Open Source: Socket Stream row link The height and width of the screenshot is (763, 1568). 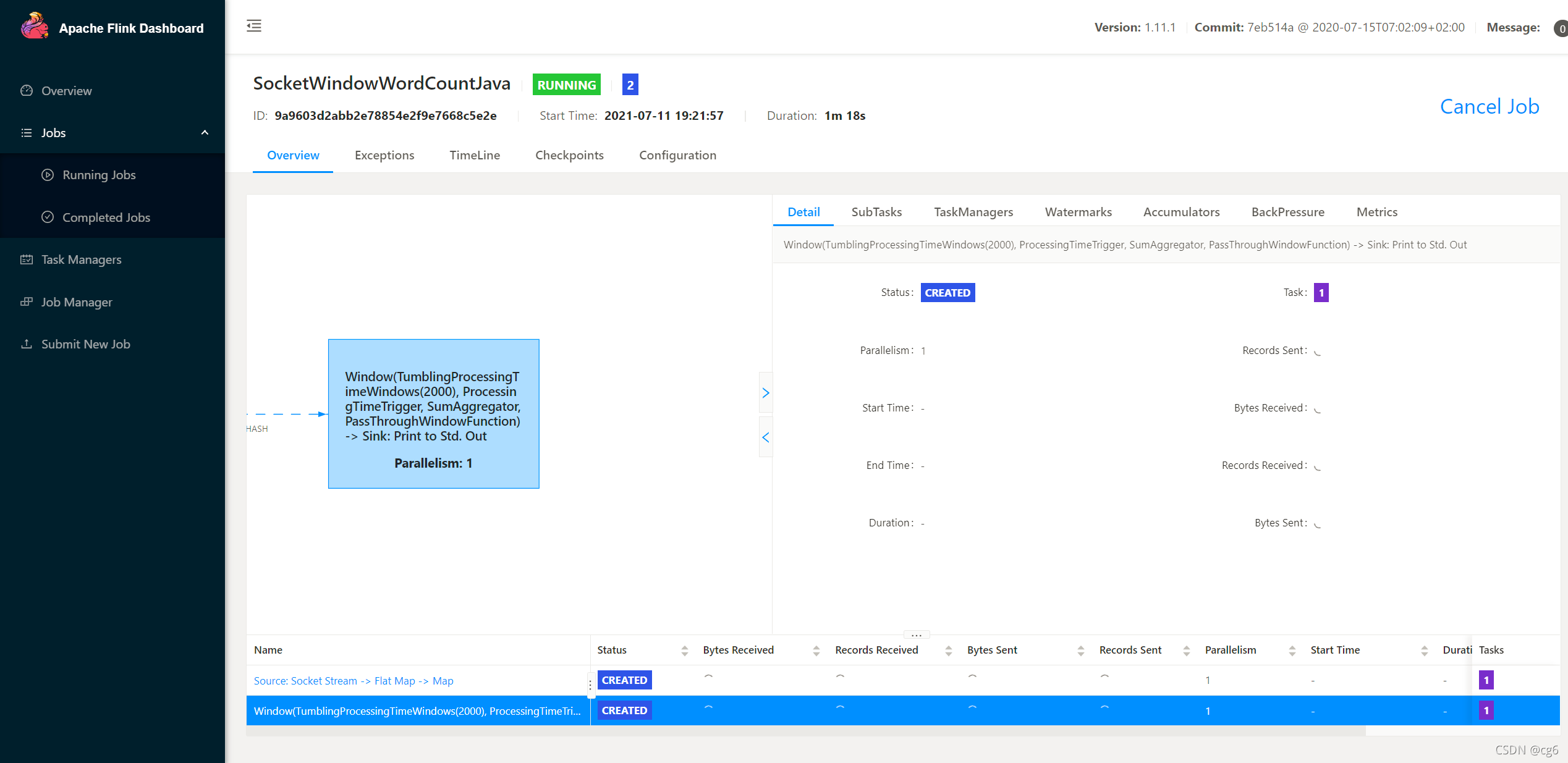[x=353, y=680]
